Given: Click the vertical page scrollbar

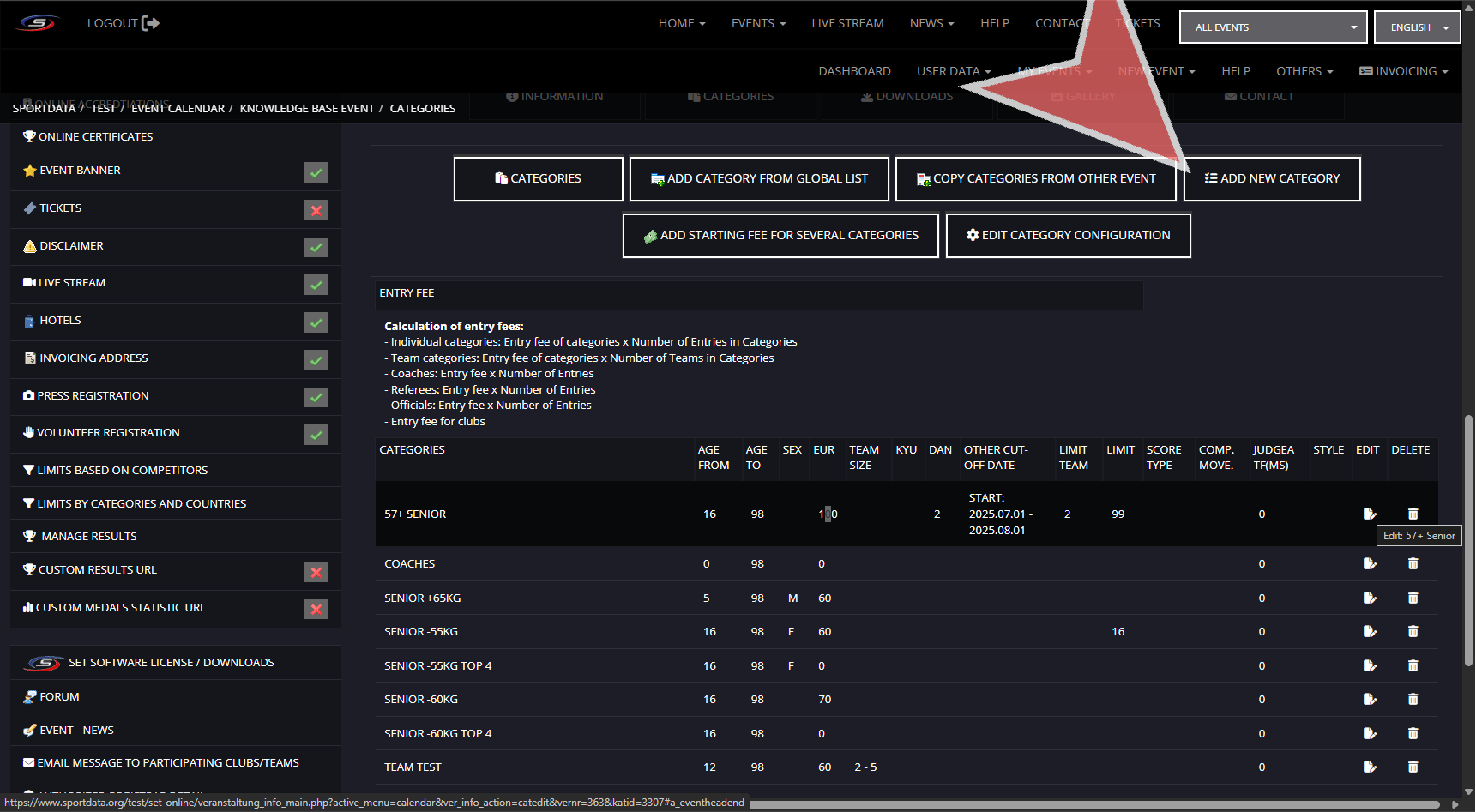Looking at the screenshot, I should pos(1468,540).
